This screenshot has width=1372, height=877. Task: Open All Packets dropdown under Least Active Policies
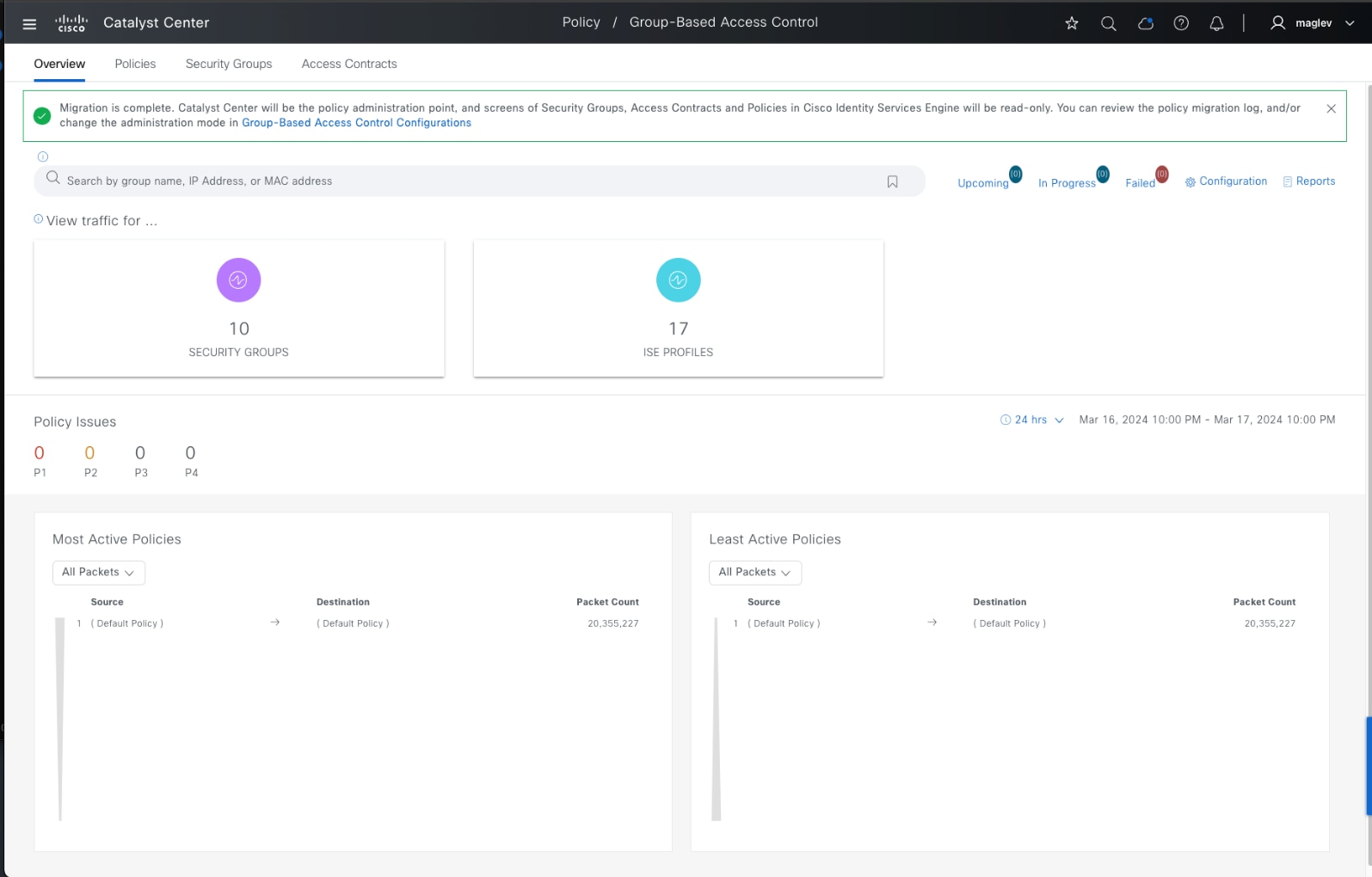coord(754,573)
